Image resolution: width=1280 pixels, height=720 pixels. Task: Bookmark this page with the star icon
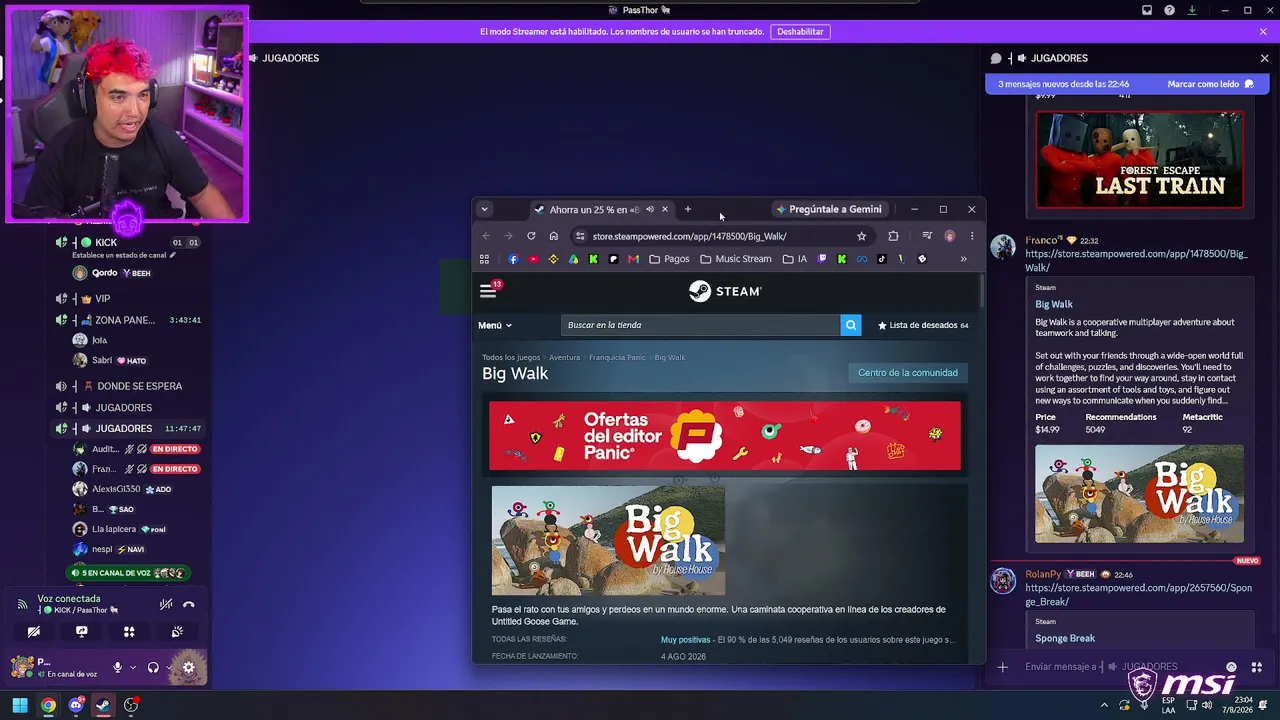[861, 236]
